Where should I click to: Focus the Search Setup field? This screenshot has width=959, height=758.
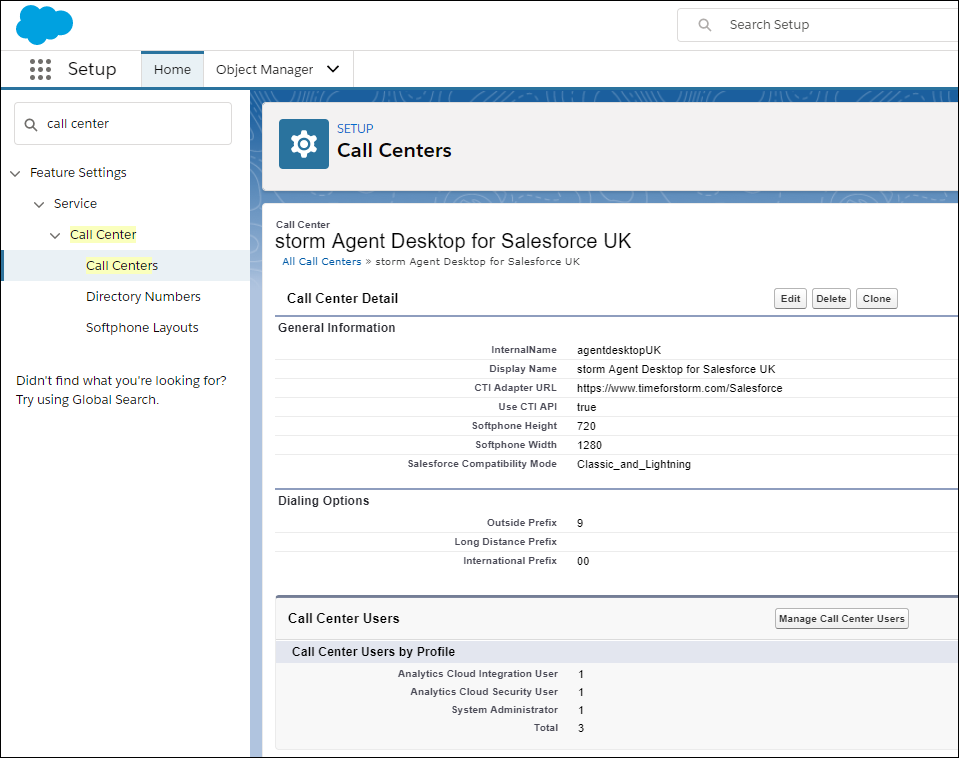click(820, 24)
